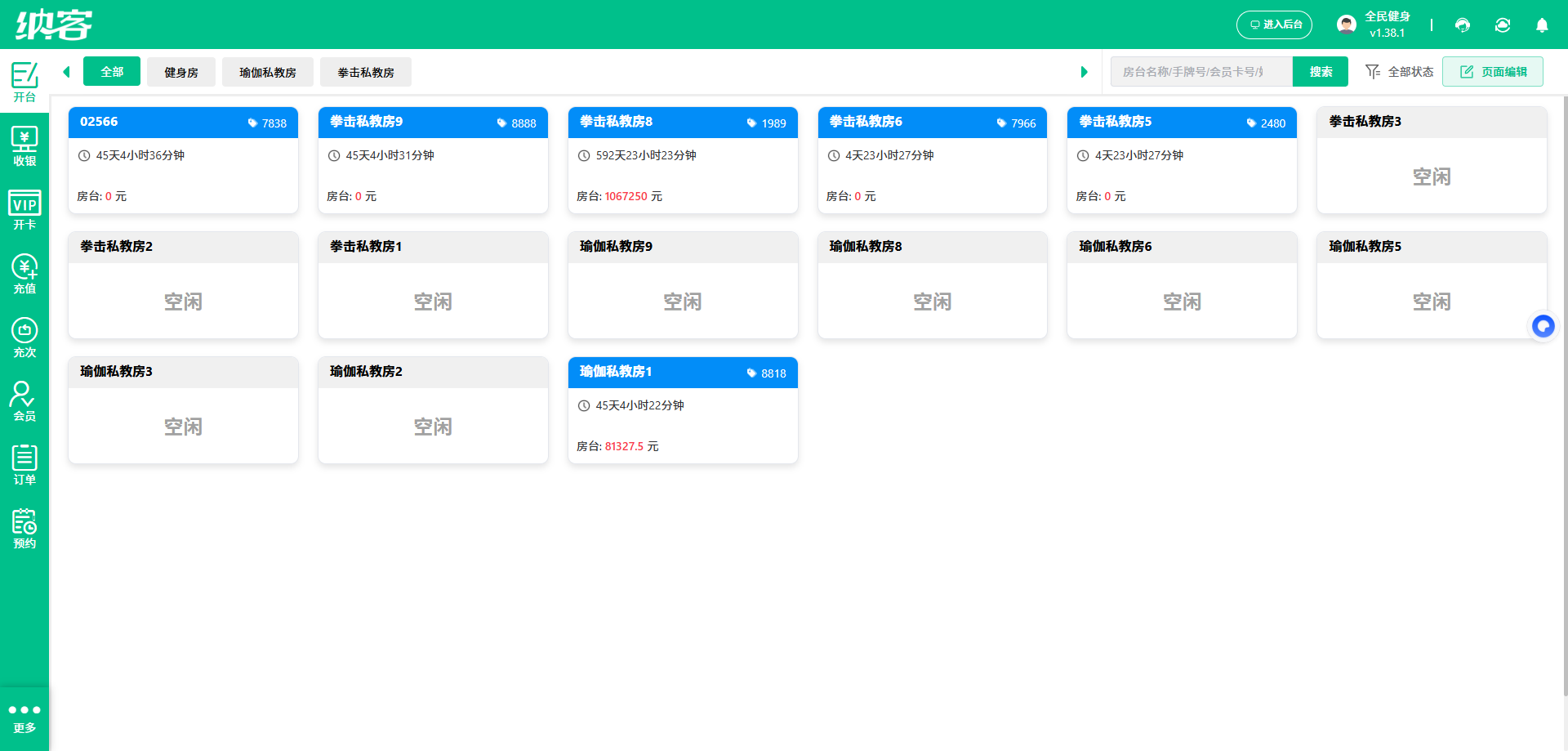Click the 搜索 search button
This screenshot has width=1568, height=751.
coord(1321,72)
